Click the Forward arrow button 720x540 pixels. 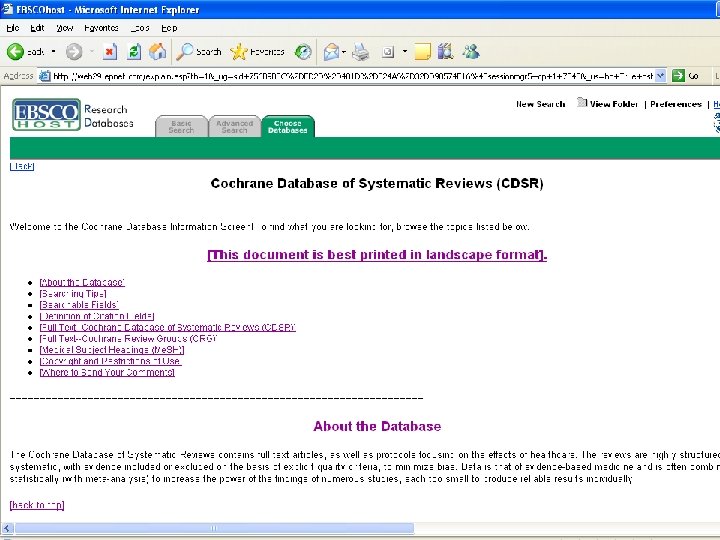tap(74, 52)
